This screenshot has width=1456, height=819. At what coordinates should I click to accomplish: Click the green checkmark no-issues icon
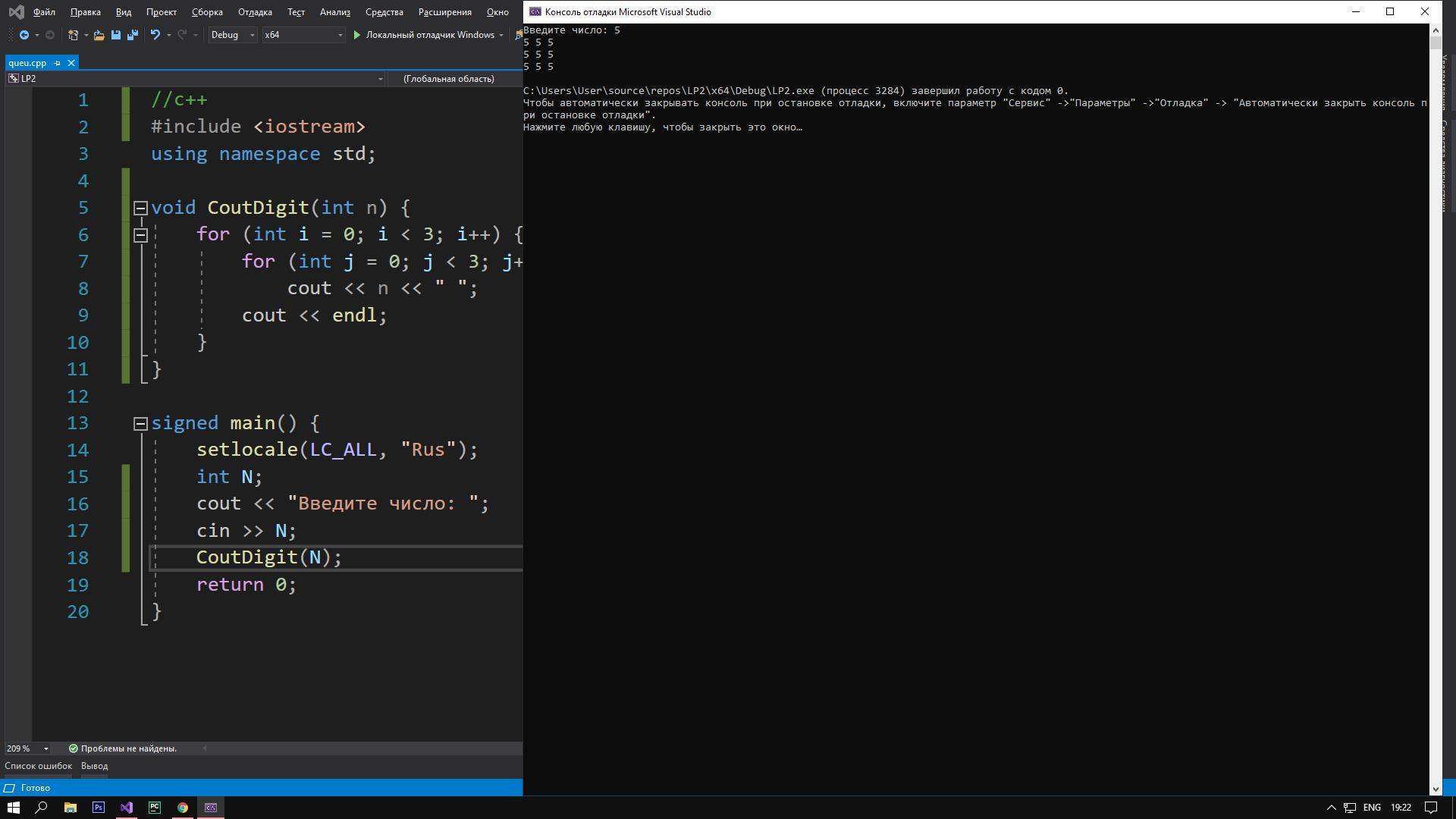click(74, 748)
